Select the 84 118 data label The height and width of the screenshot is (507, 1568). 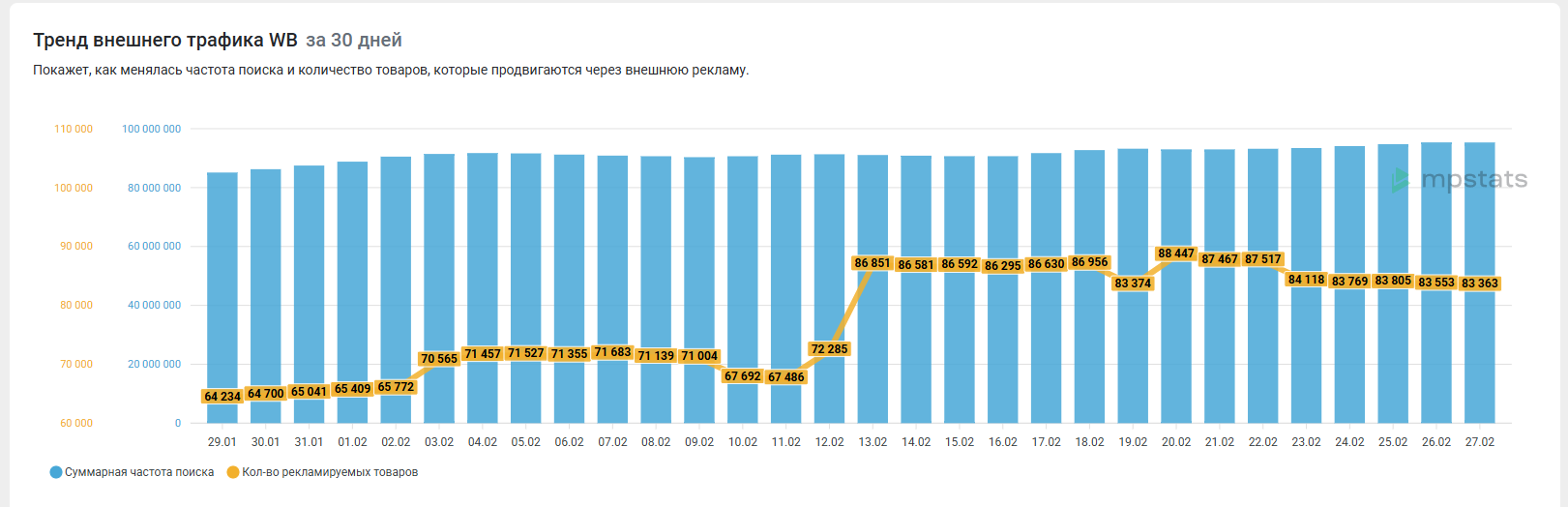(x=1307, y=280)
